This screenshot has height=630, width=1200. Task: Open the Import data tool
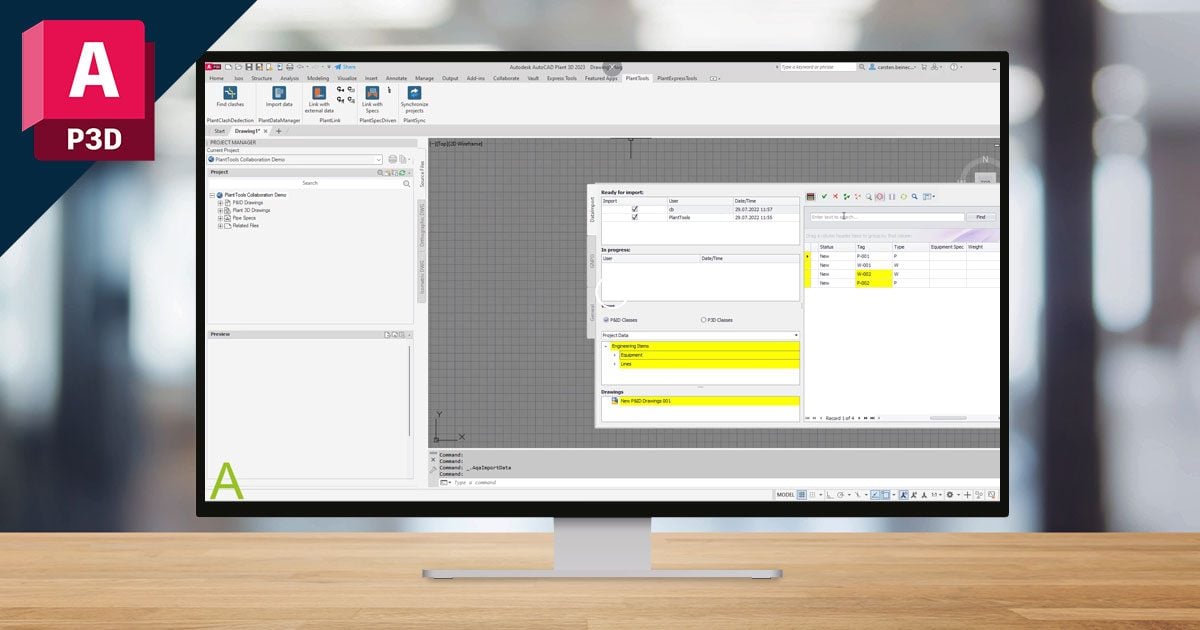click(279, 97)
